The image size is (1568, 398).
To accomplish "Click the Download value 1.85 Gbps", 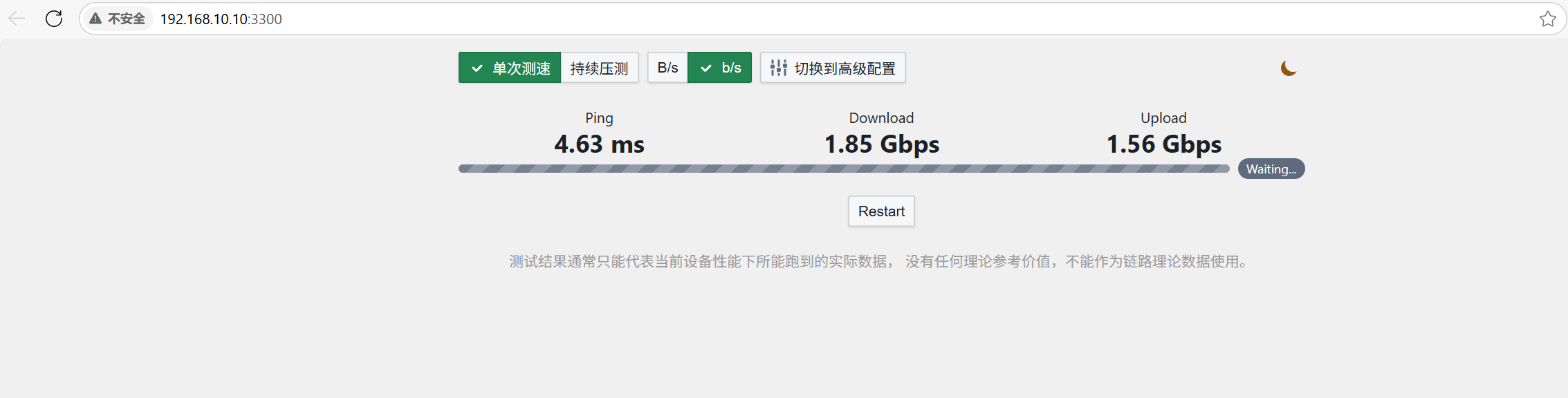I will pyautogui.click(x=881, y=144).
